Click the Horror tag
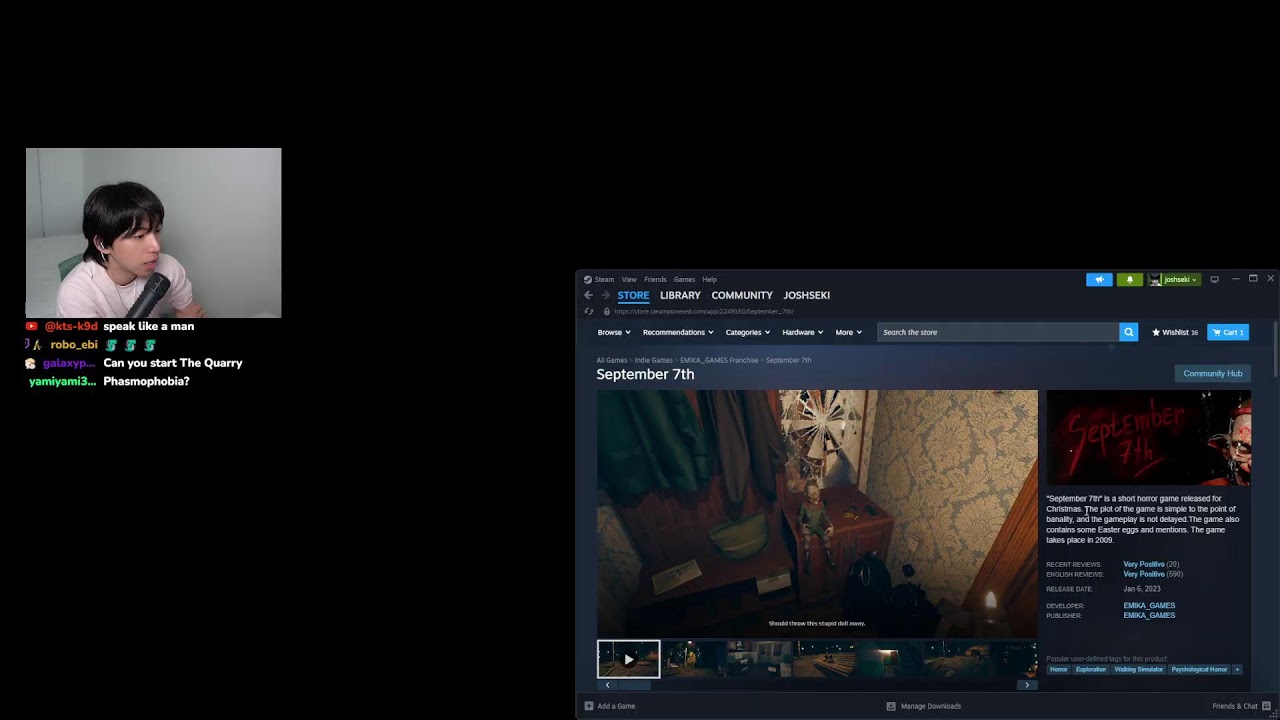This screenshot has width=1280, height=720. [1058, 669]
